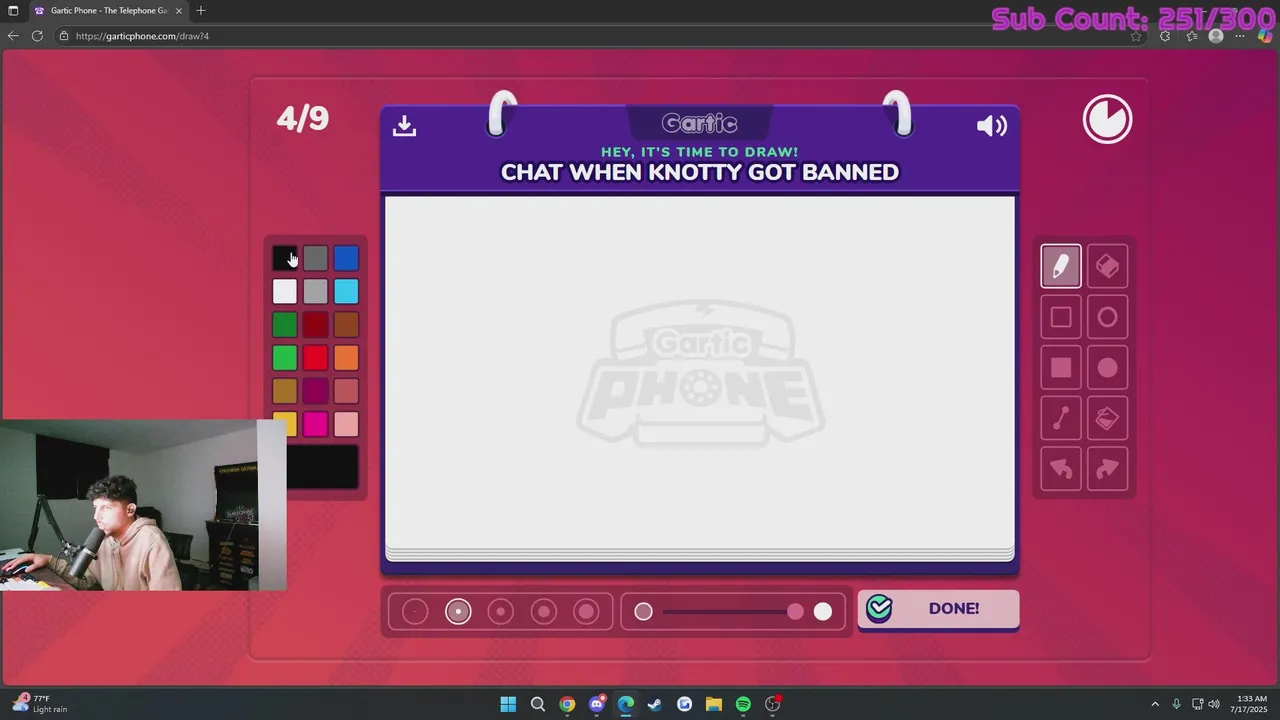The width and height of the screenshot is (1280, 720).
Task: Choose the filled rectangle shape tool
Action: (1061, 368)
